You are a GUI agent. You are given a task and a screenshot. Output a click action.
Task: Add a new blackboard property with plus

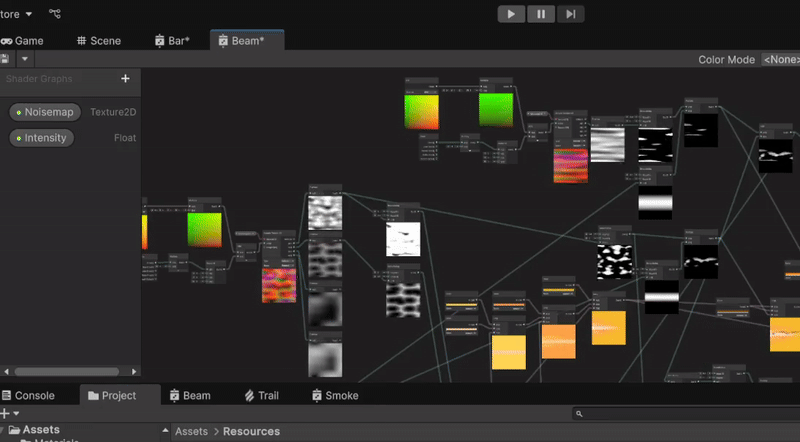click(x=126, y=79)
